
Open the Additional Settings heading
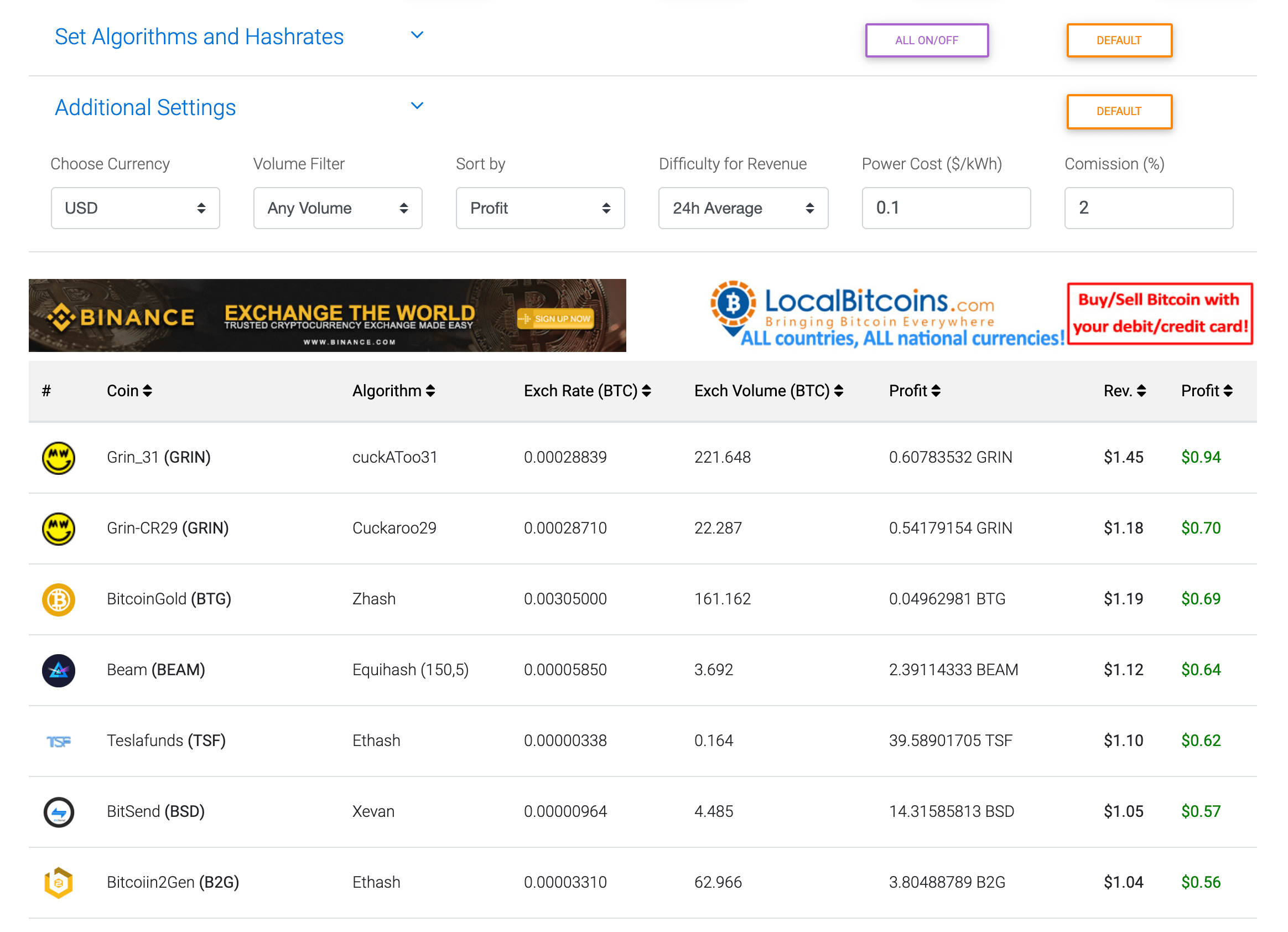pyautogui.click(x=146, y=108)
